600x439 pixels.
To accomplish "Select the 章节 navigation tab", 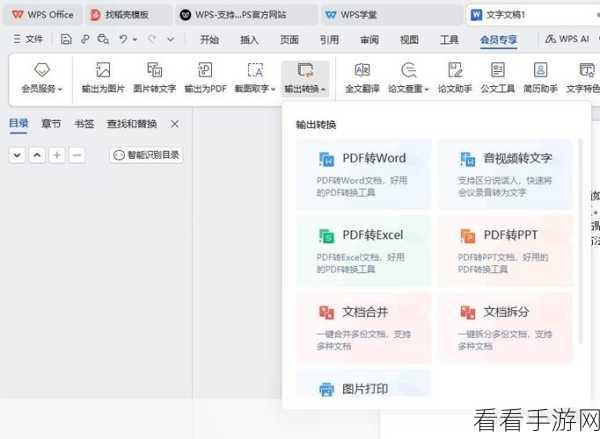I will point(51,123).
